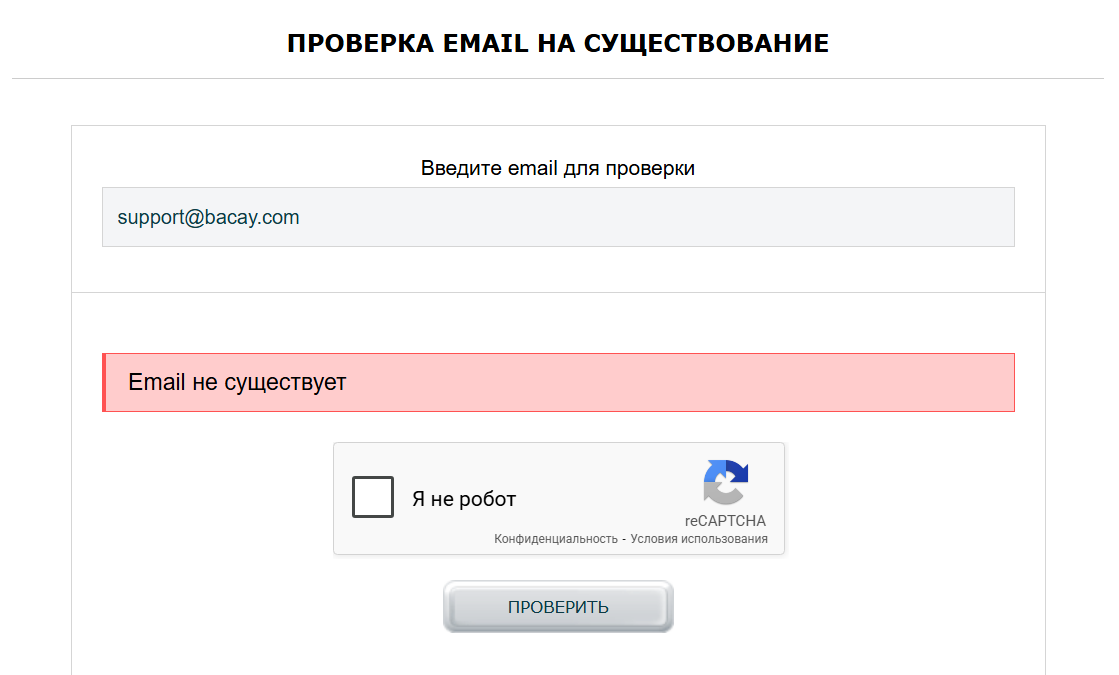Open the Условия использования link
Viewport: 1119px width, 675px height.
(699, 539)
